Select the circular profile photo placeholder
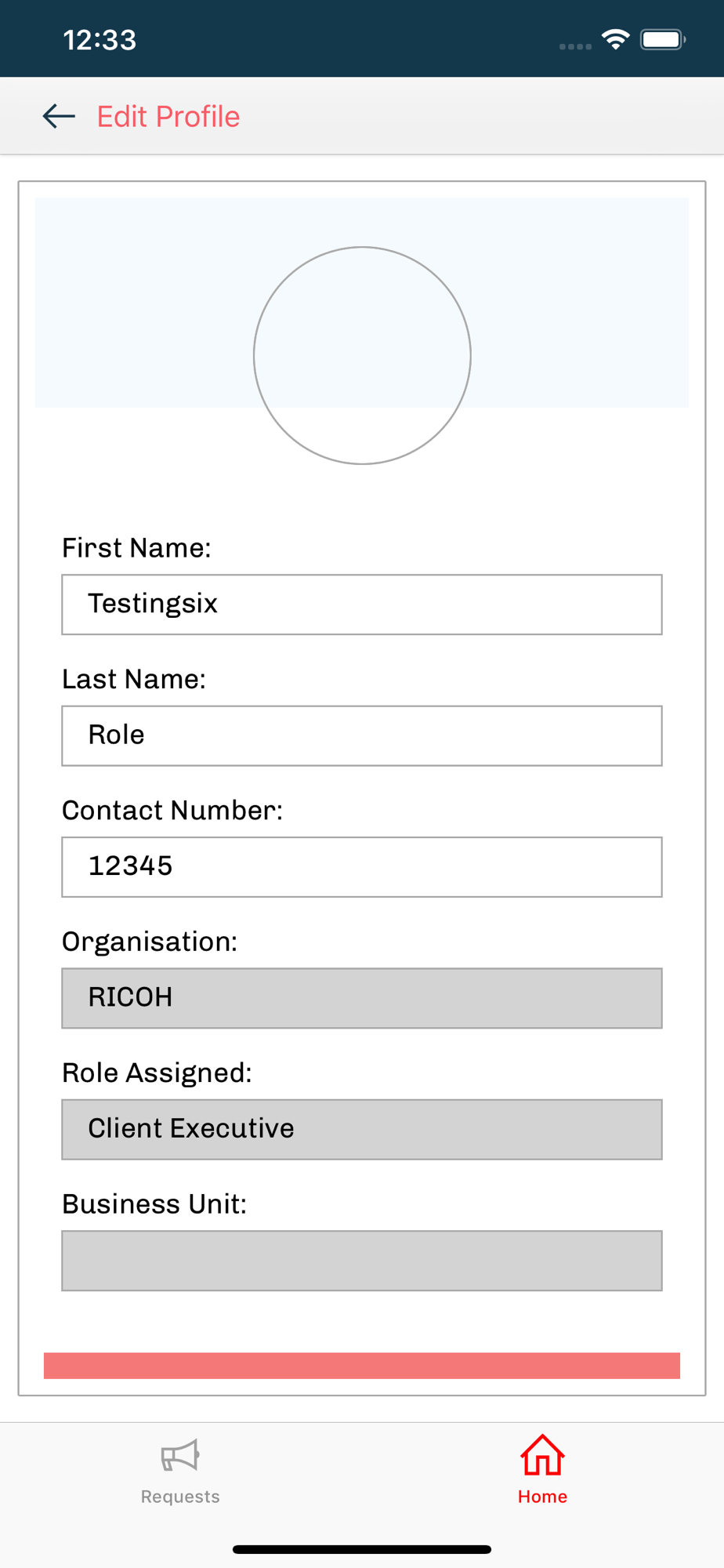724x1568 pixels. pos(362,356)
